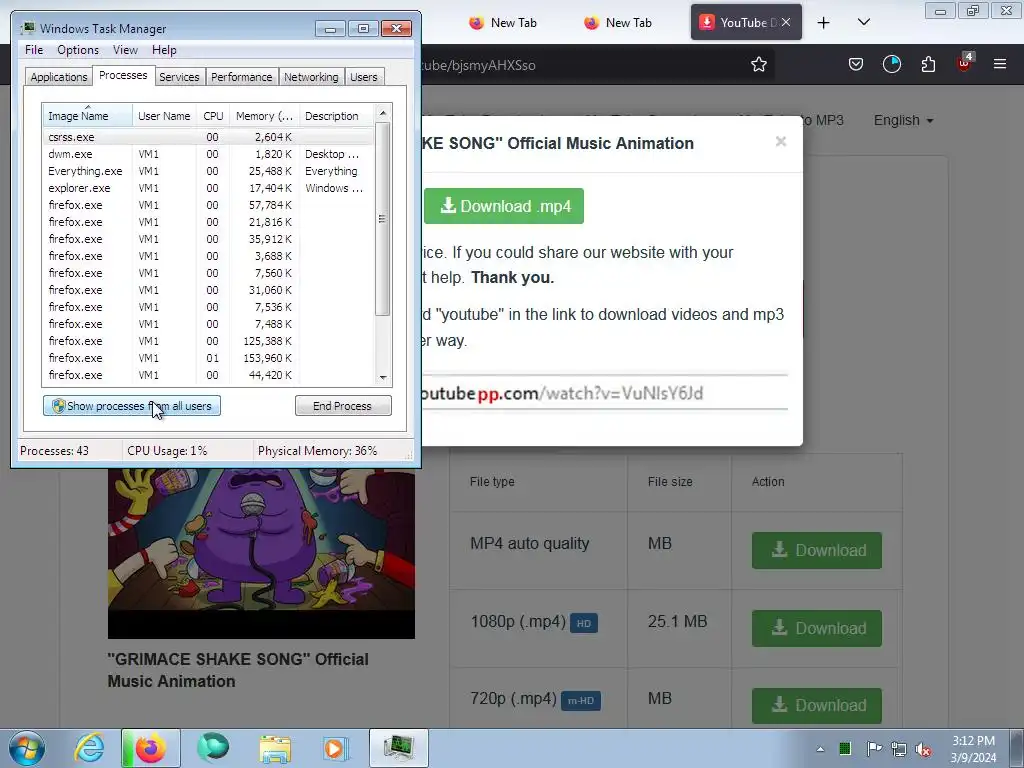Launch Internet Explorer from the taskbar
This screenshot has width=1024, height=768.
89,748
